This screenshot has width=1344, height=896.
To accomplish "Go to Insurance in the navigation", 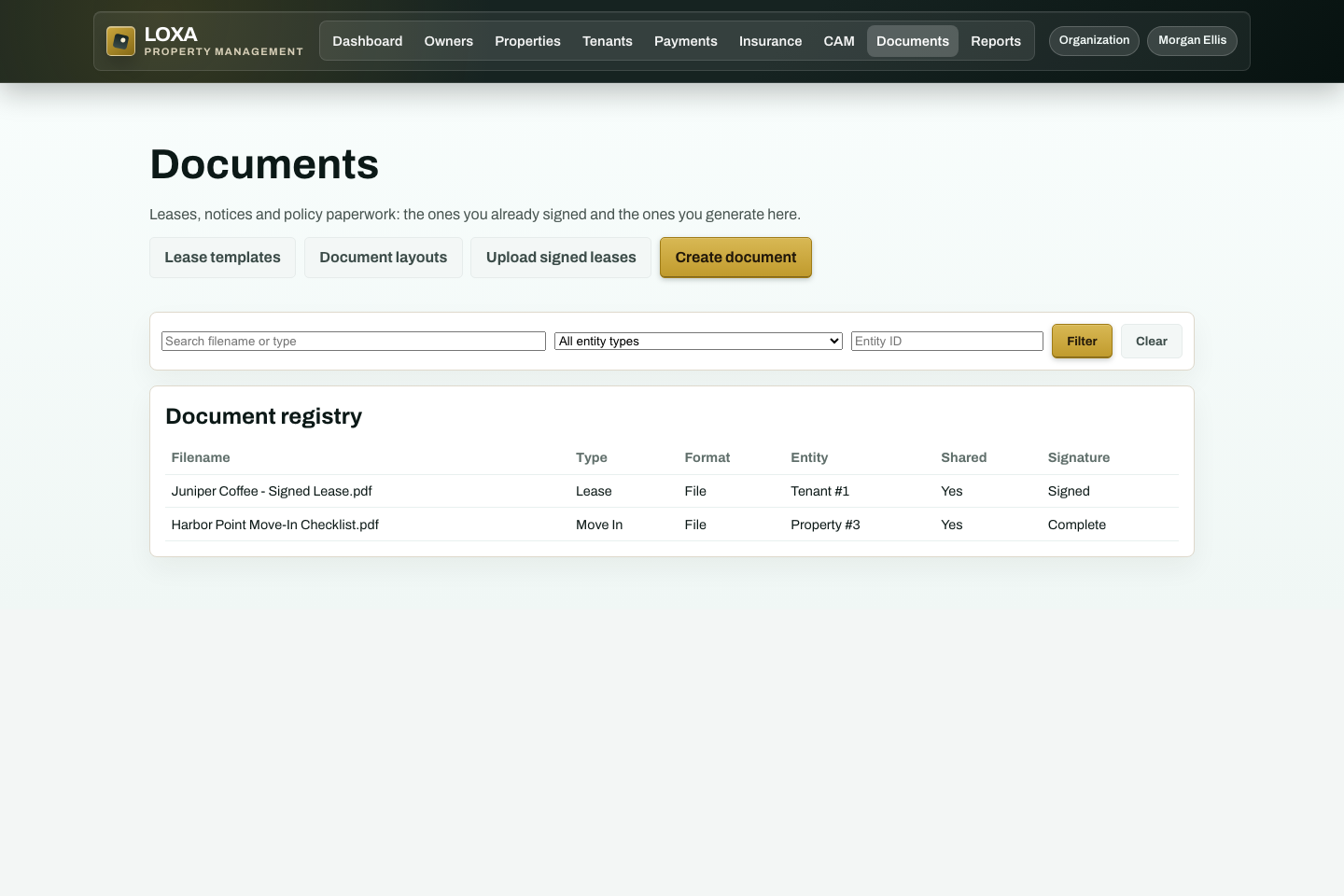I will coord(771,41).
